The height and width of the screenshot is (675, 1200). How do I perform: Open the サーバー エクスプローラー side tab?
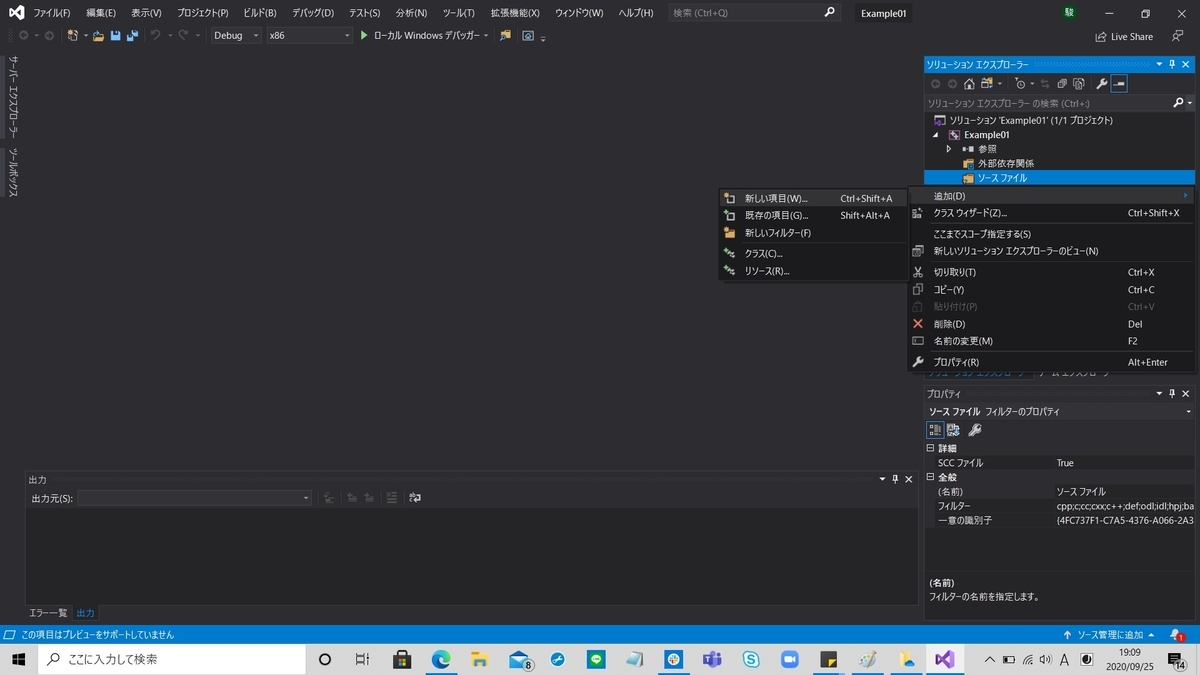(13, 97)
